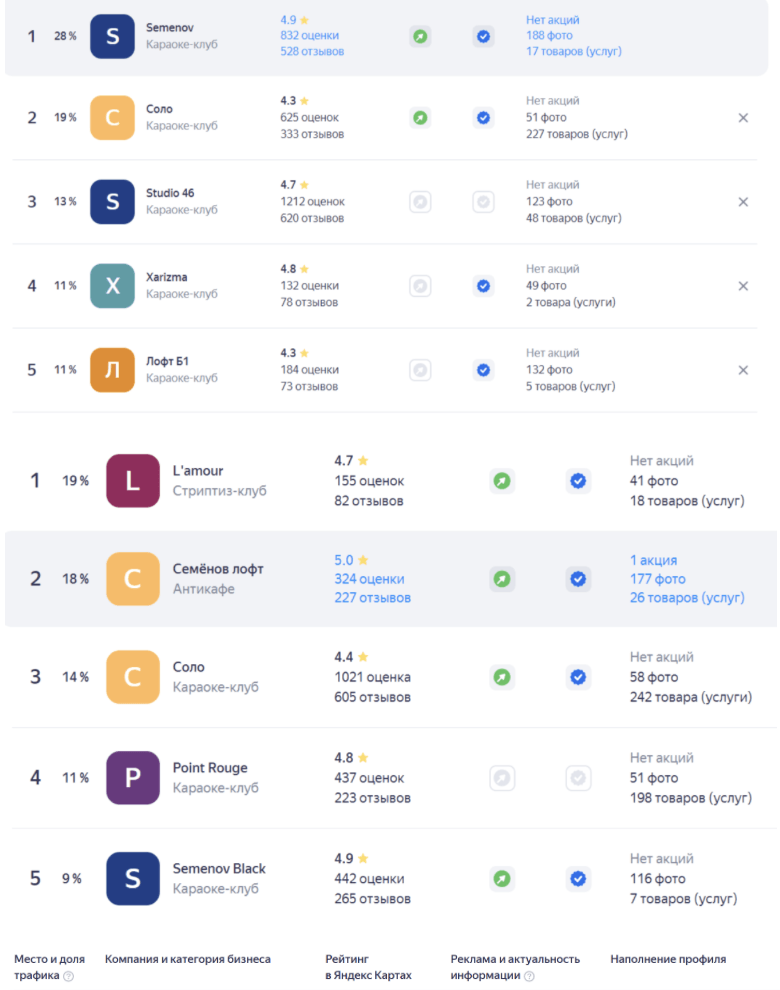The width and height of the screenshot is (780, 990).
Task: Remove Studio 46 from the comparison list
Action: click(x=743, y=202)
